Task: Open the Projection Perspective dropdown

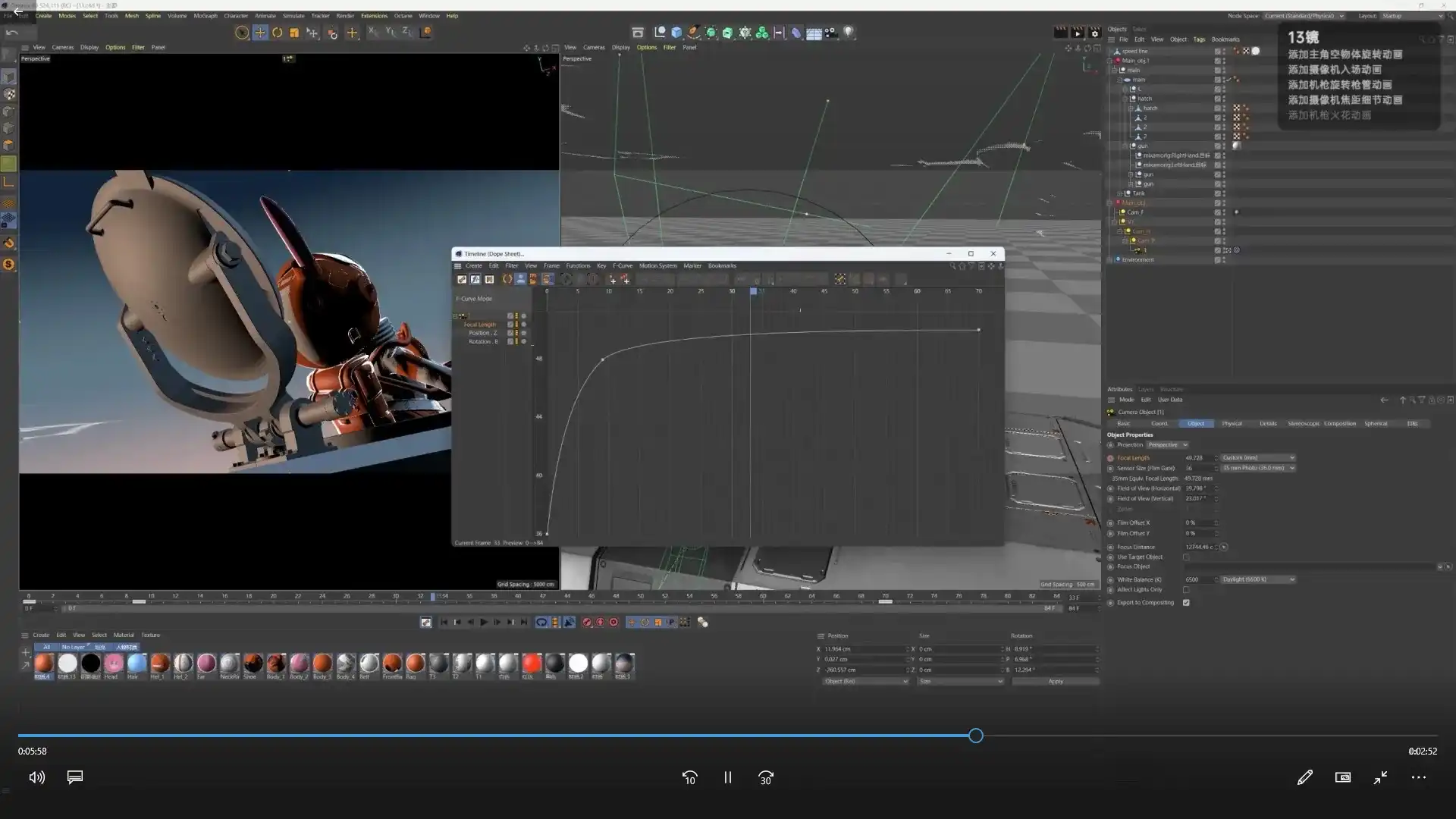Action: (x=1166, y=445)
